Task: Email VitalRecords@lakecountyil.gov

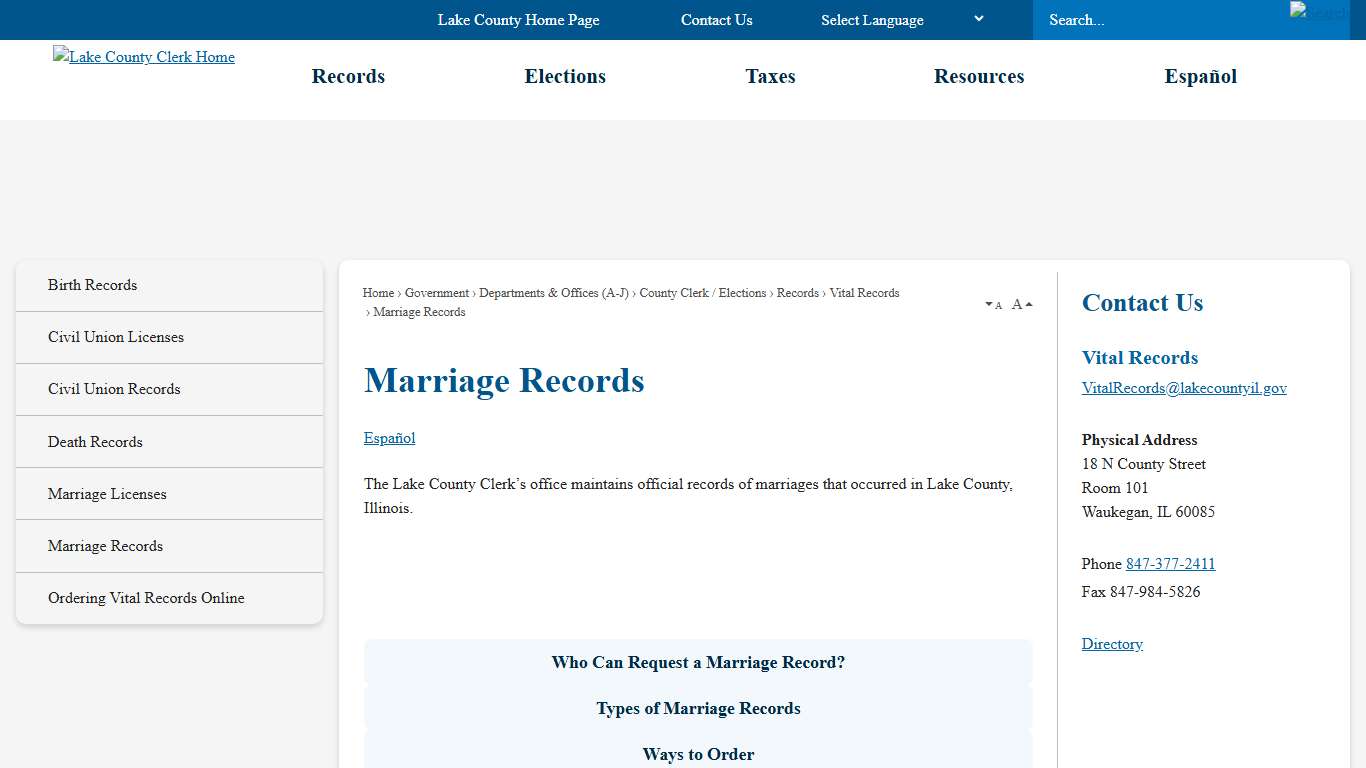Action: click(x=1184, y=388)
